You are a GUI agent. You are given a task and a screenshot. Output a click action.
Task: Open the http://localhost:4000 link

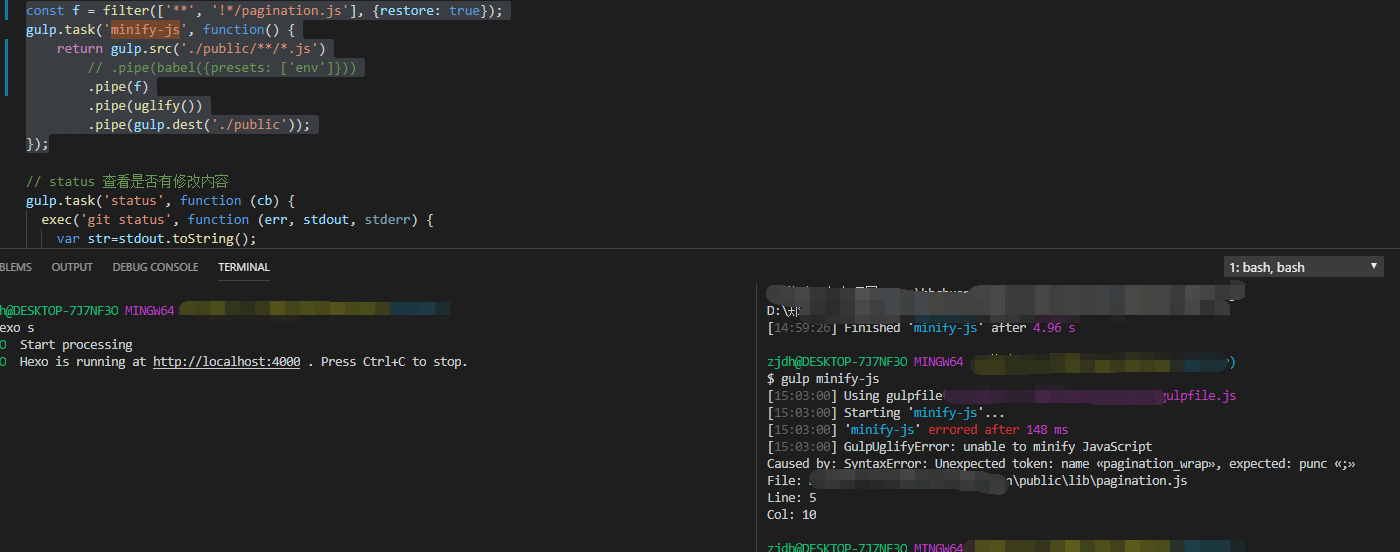point(226,362)
